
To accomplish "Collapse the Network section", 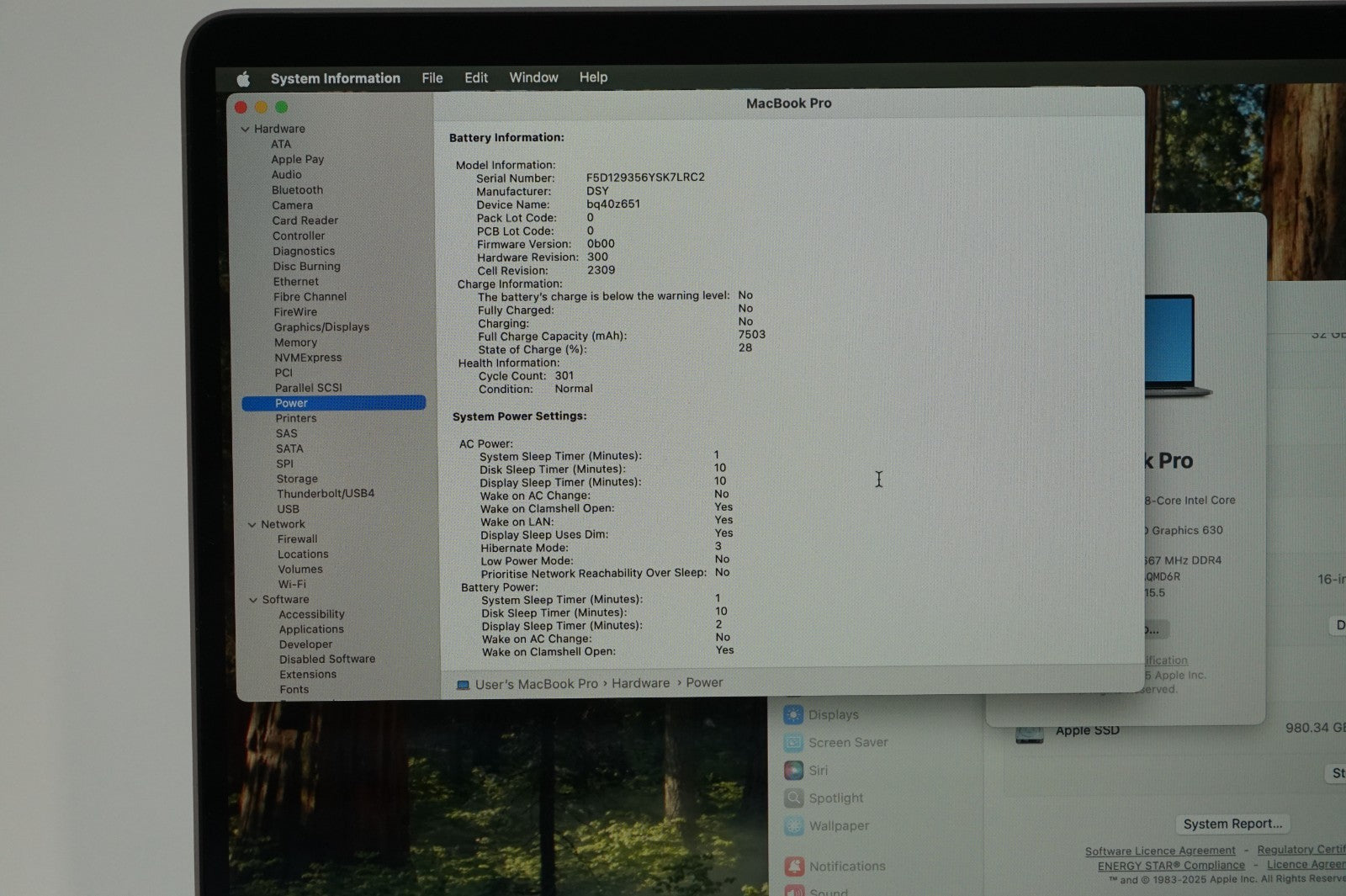I will [x=252, y=525].
